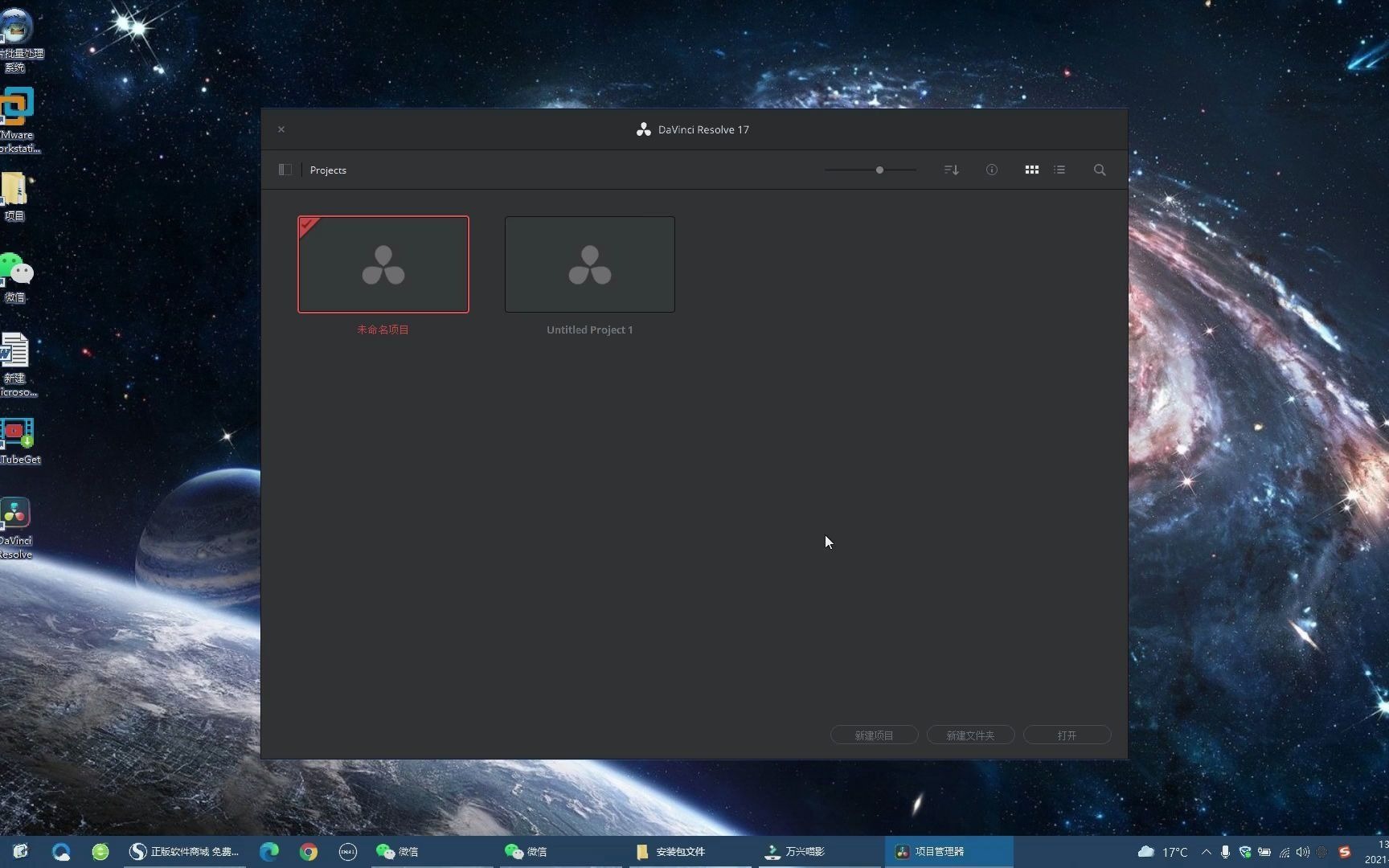The width and height of the screenshot is (1389, 868).
Task: Click the Untitled Project 1 name label
Action: tap(590, 330)
